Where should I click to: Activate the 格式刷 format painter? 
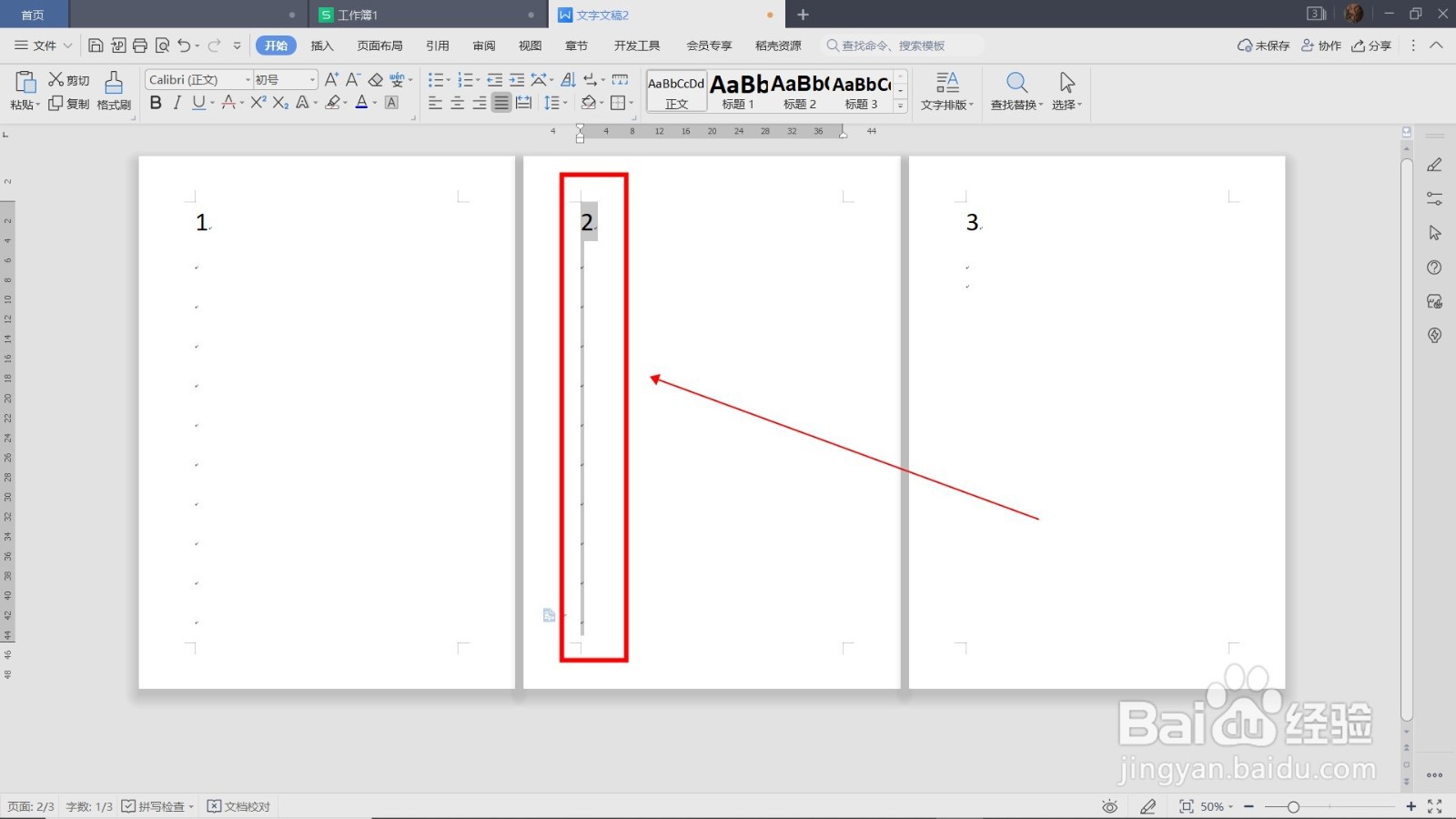(x=114, y=91)
